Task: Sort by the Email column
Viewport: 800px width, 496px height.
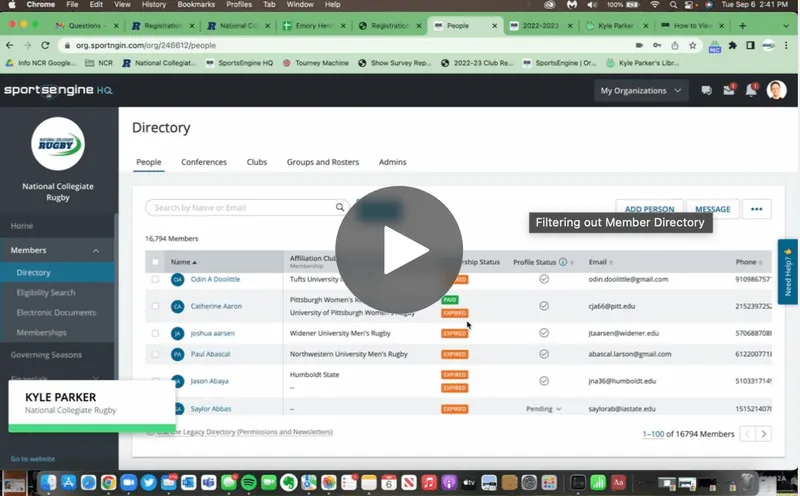Action: (601, 262)
